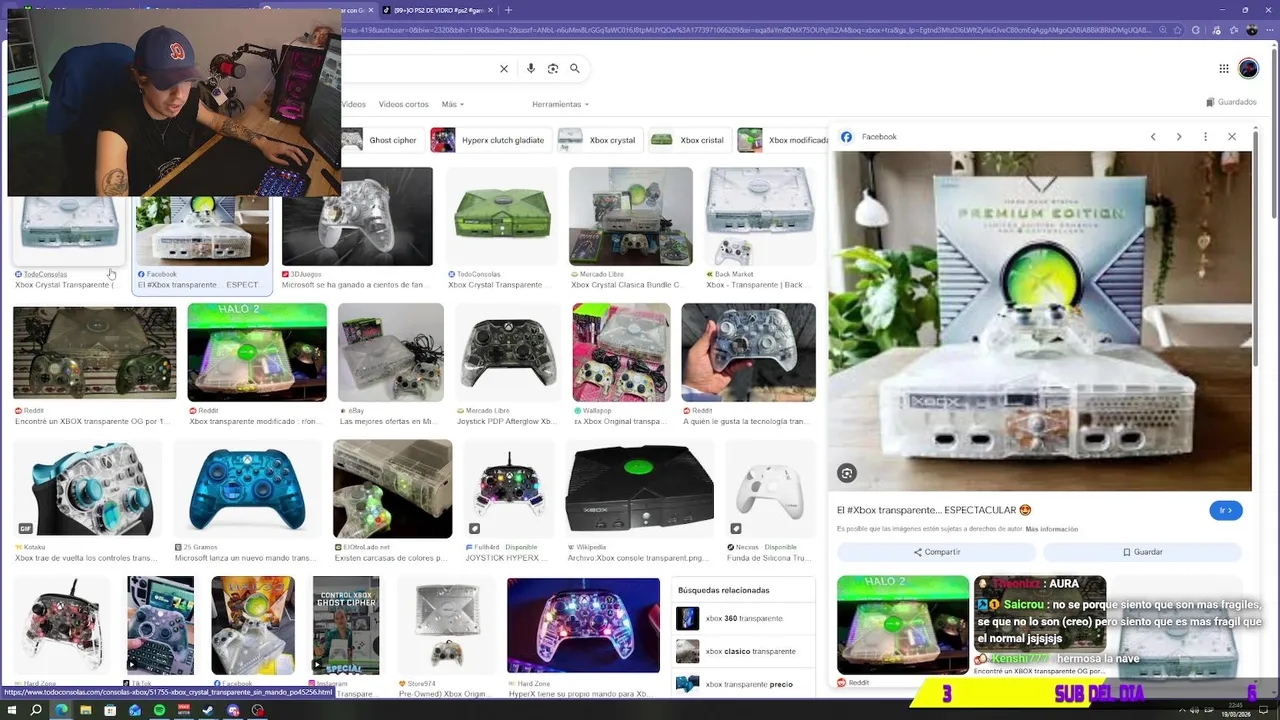Open the large Xbox Premium Edition preview image
The width and height of the screenshot is (1280, 720).
click(x=1040, y=321)
